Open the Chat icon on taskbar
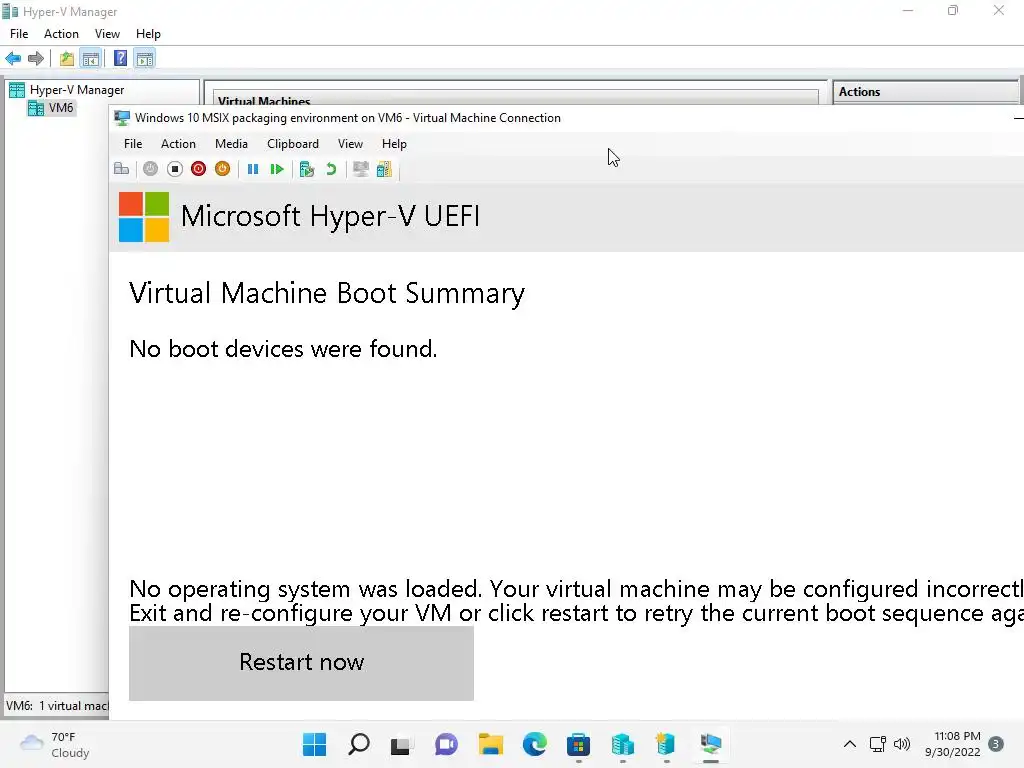Screen dimensions: 1024x768 [446, 744]
